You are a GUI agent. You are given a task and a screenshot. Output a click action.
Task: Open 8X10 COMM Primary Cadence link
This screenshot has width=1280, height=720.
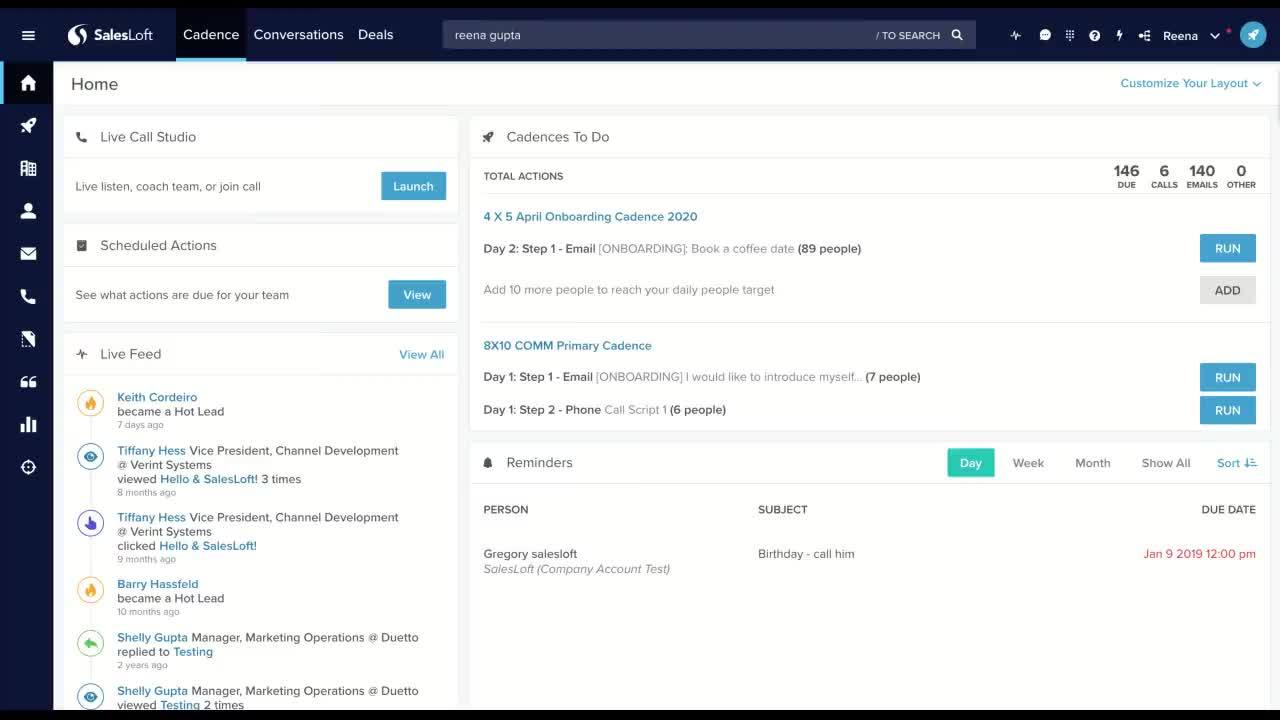(x=567, y=345)
